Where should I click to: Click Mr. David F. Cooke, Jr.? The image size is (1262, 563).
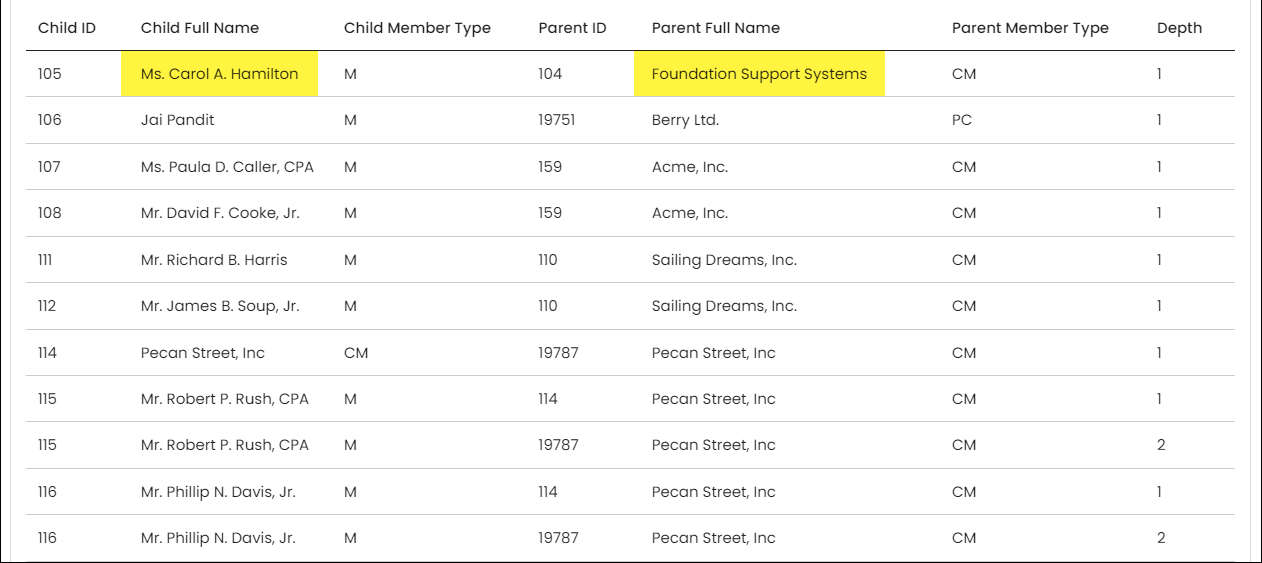point(220,213)
